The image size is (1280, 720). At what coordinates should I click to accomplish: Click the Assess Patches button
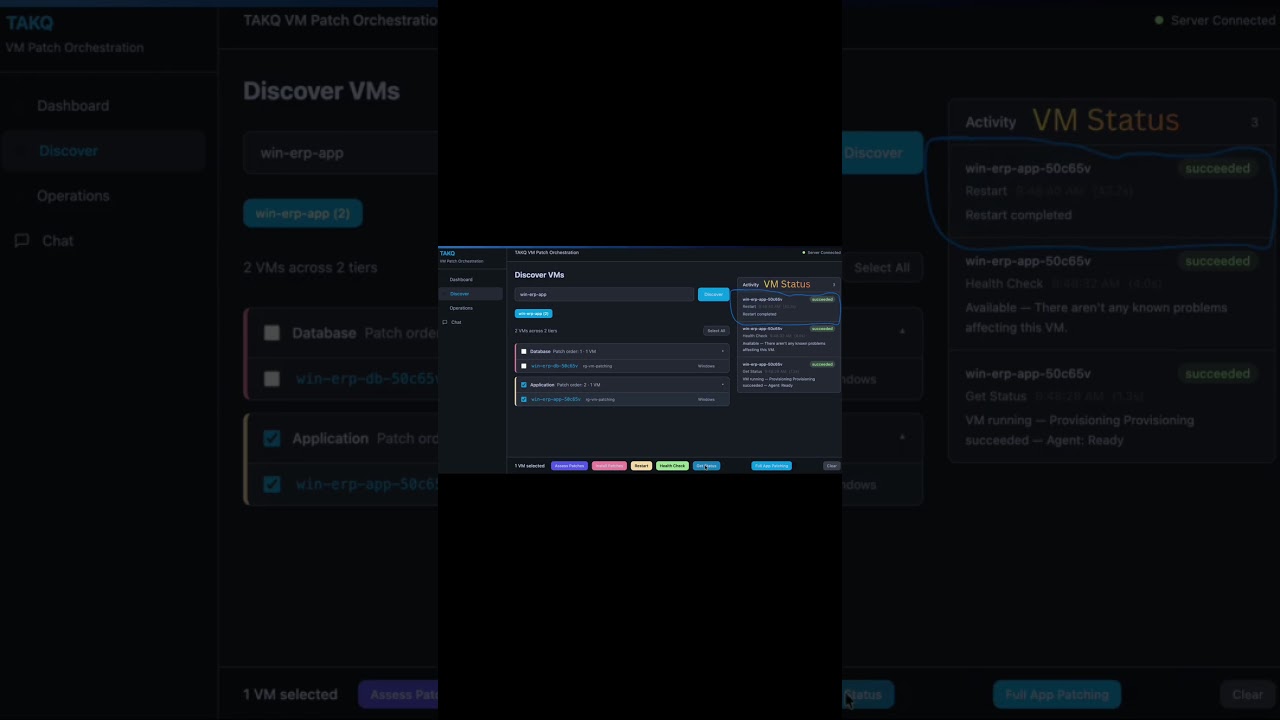tap(569, 466)
